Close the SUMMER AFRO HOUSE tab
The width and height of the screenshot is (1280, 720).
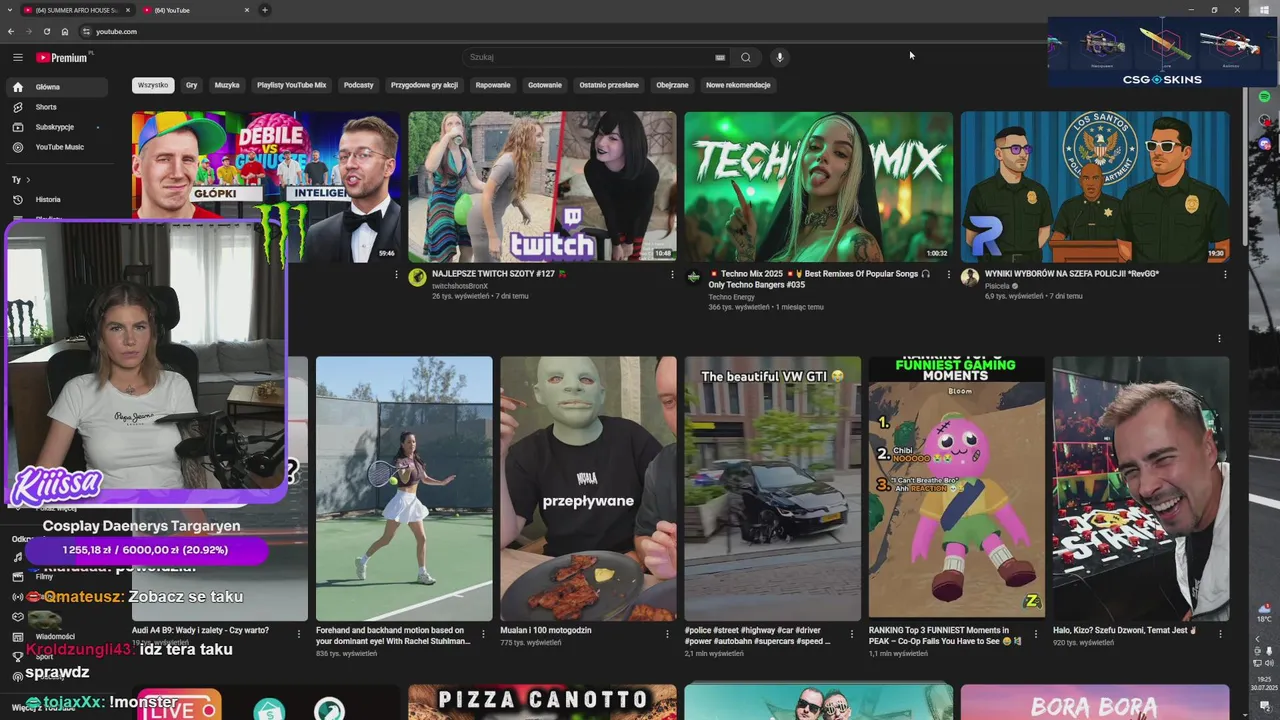coord(127,10)
